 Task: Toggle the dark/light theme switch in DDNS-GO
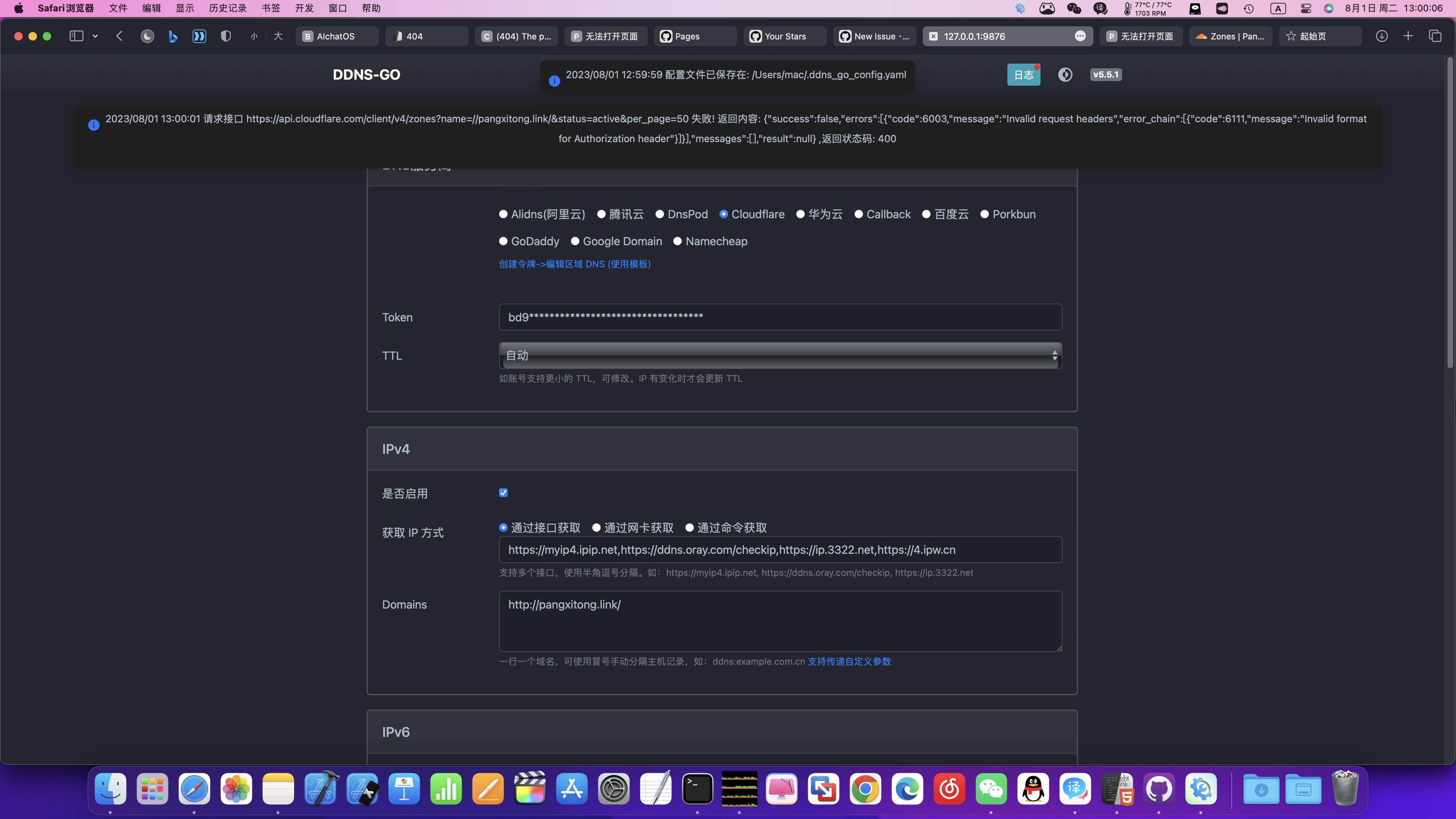tap(1065, 75)
